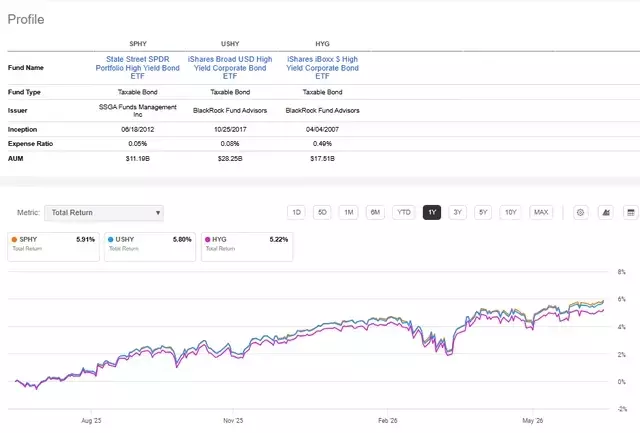Image resolution: width=640 pixels, height=433 pixels.
Task: Click the HYG magenta legend dot
Action: (x=207, y=240)
